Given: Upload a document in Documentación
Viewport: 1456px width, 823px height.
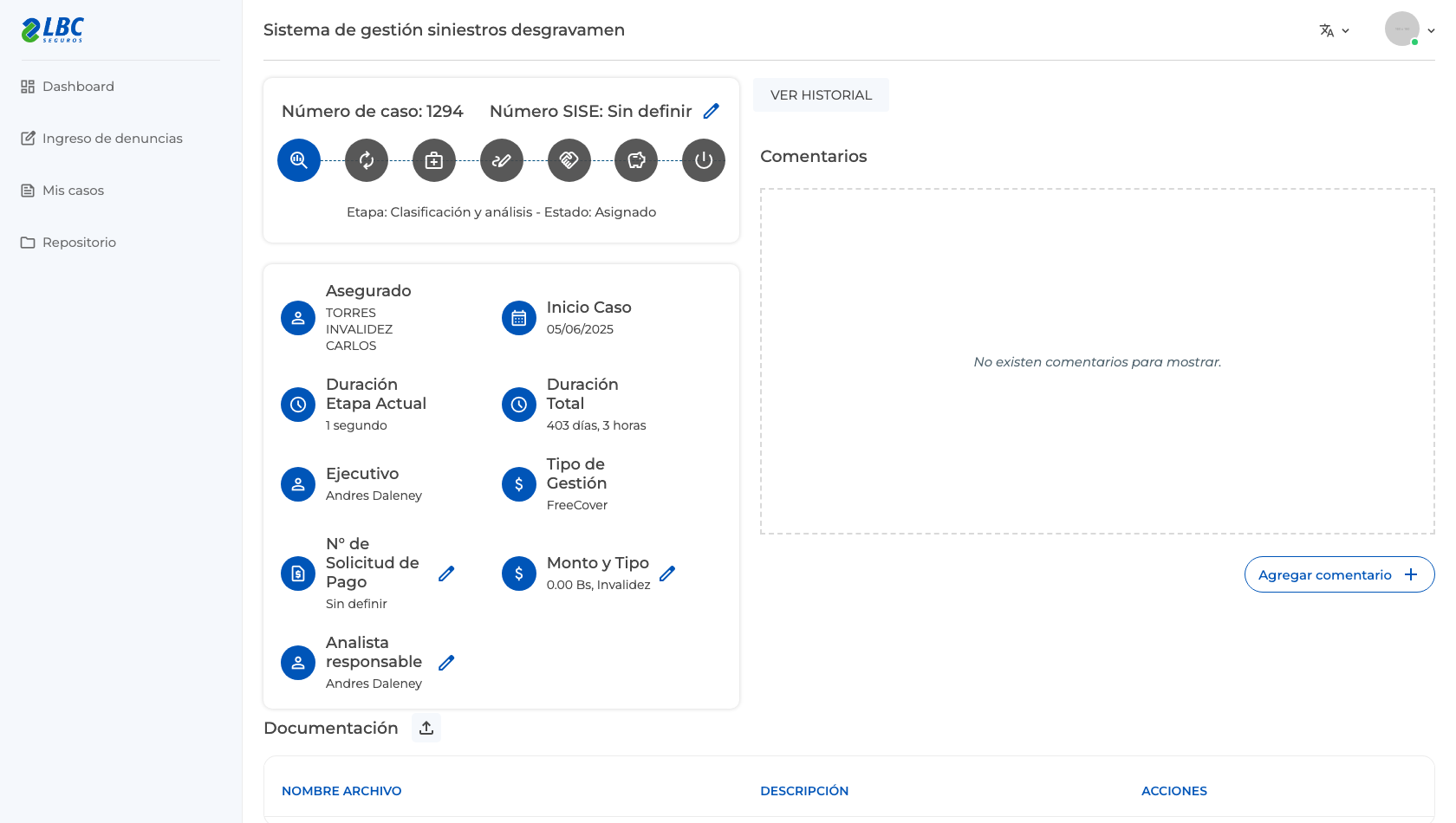Looking at the screenshot, I should click(x=426, y=728).
